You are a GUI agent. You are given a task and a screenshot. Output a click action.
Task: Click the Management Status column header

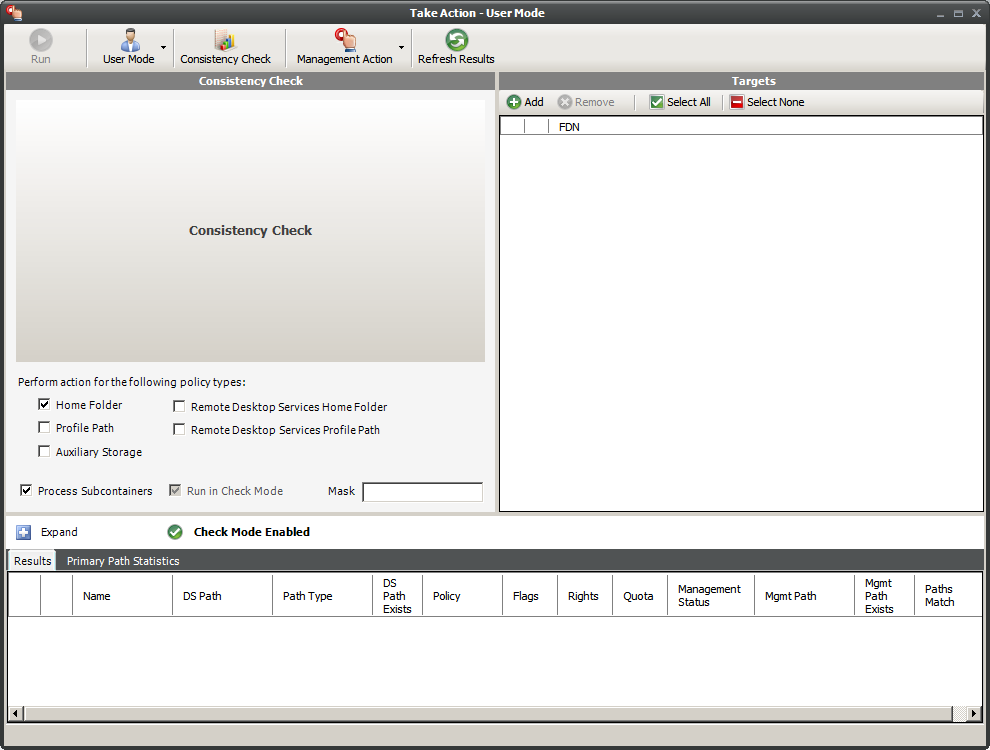pos(710,596)
